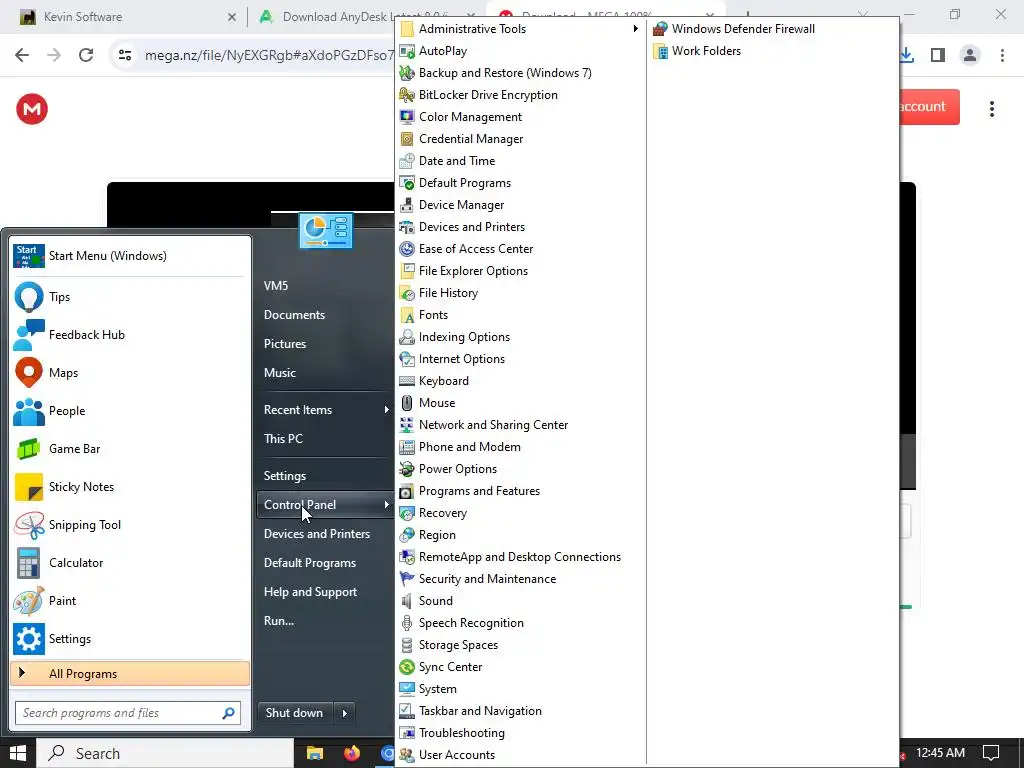
Task: Open File History icon
Action: [407, 293]
